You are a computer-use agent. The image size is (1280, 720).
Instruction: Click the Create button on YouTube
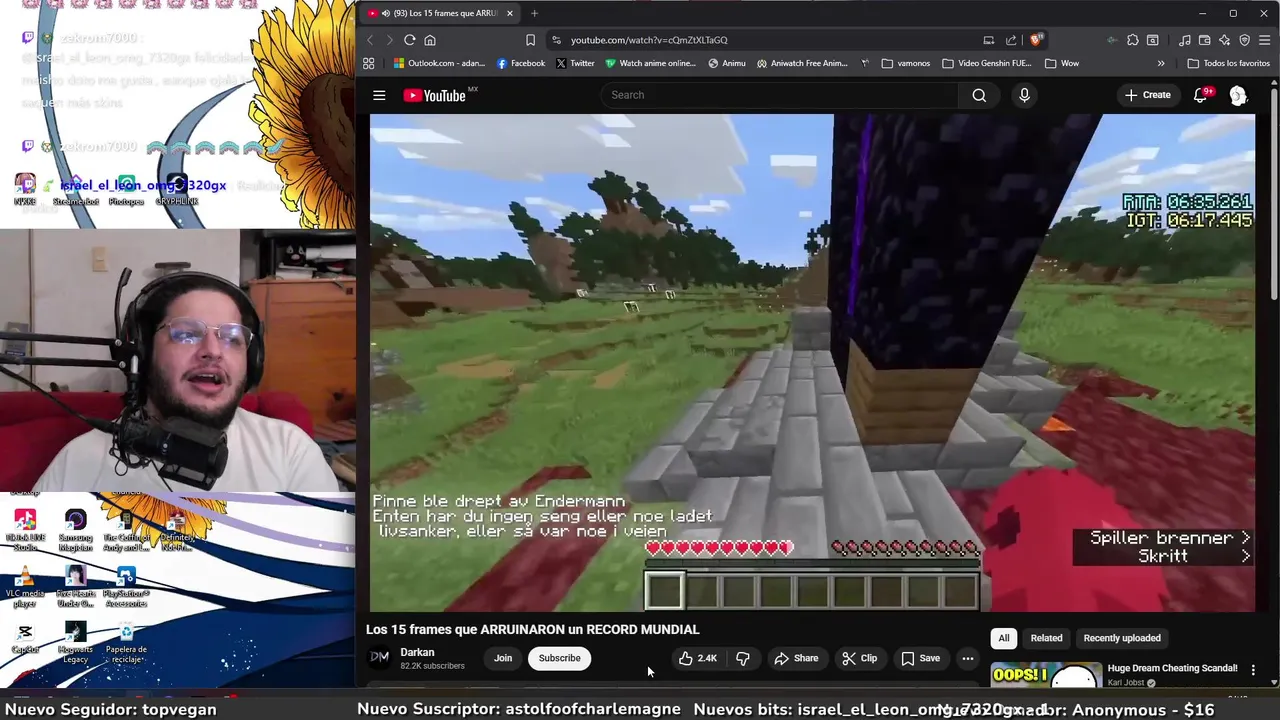click(x=1147, y=95)
